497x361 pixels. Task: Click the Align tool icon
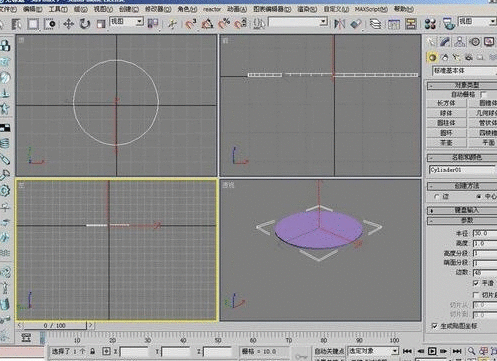click(356, 24)
